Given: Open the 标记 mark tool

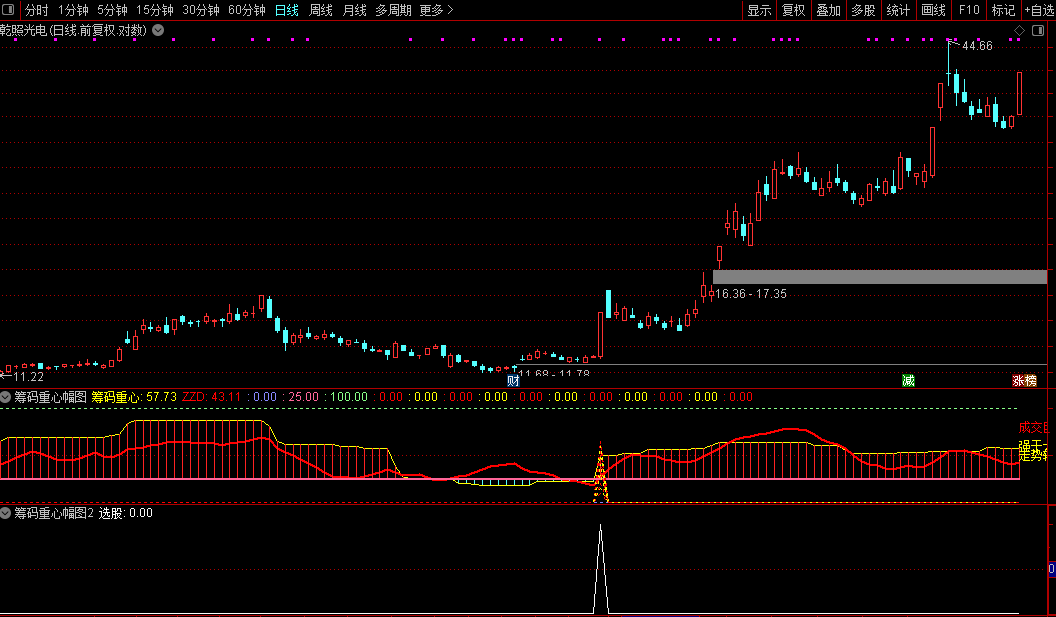Looking at the screenshot, I should 1003,10.
